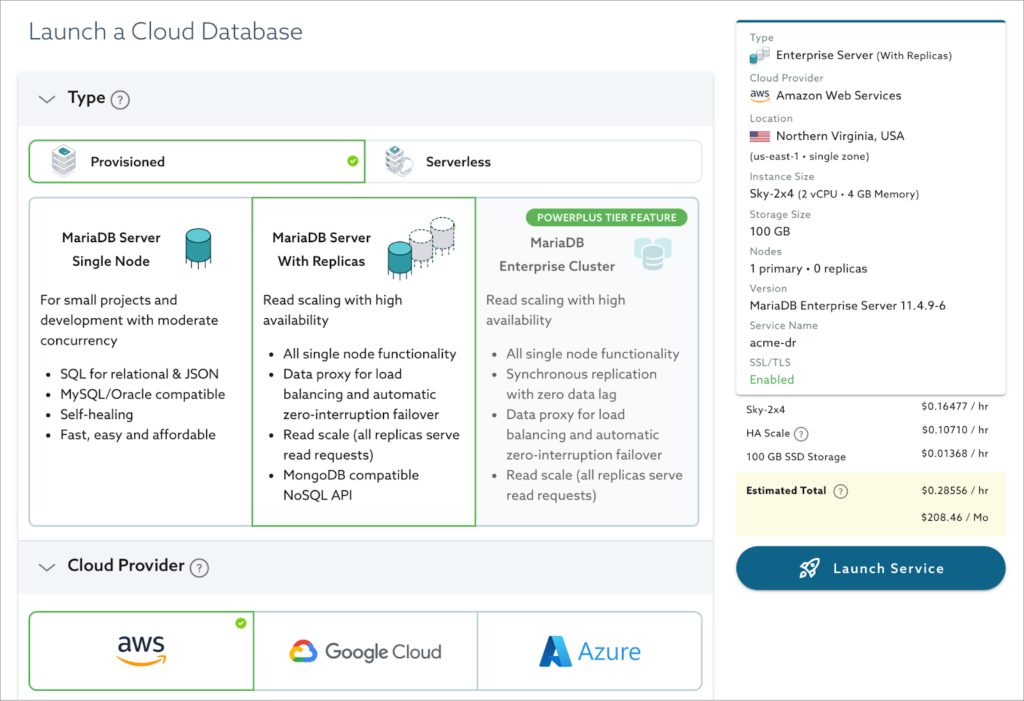1024x701 pixels.
Task: Collapse the Type section chevron
Action: pyautogui.click(x=46, y=99)
